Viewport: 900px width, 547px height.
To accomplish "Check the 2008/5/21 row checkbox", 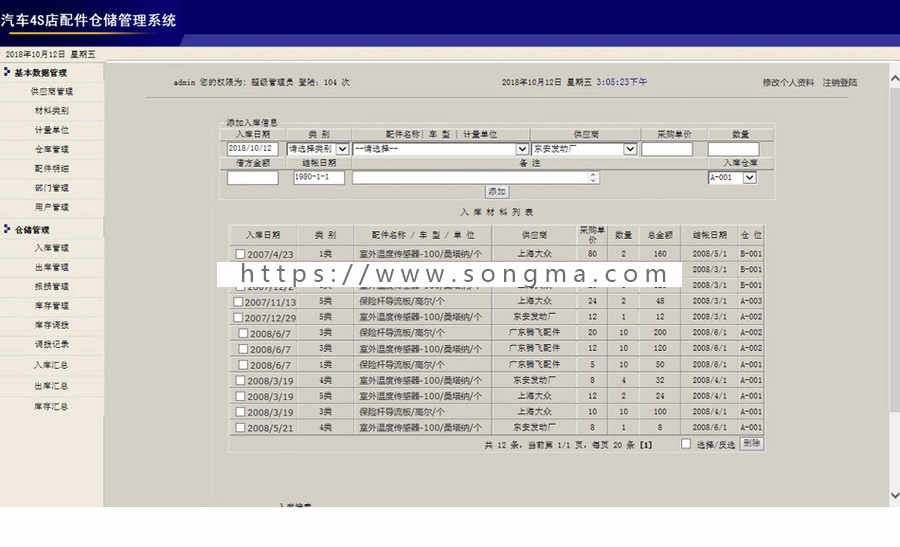I will [240, 428].
